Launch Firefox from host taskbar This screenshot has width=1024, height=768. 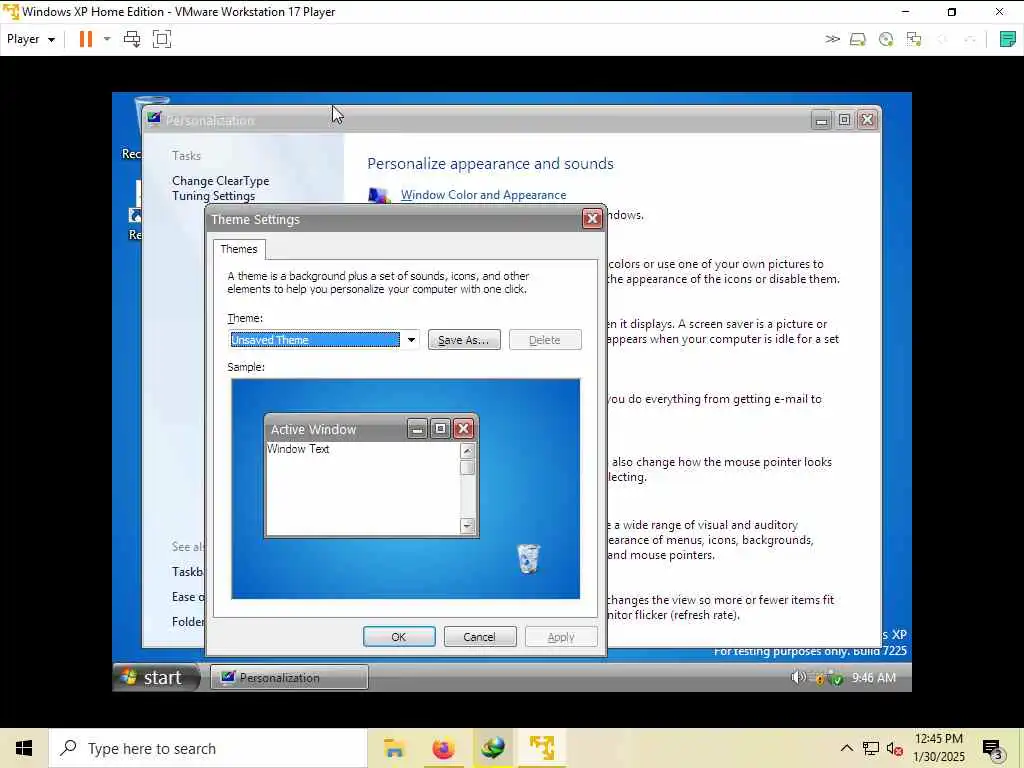443,748
